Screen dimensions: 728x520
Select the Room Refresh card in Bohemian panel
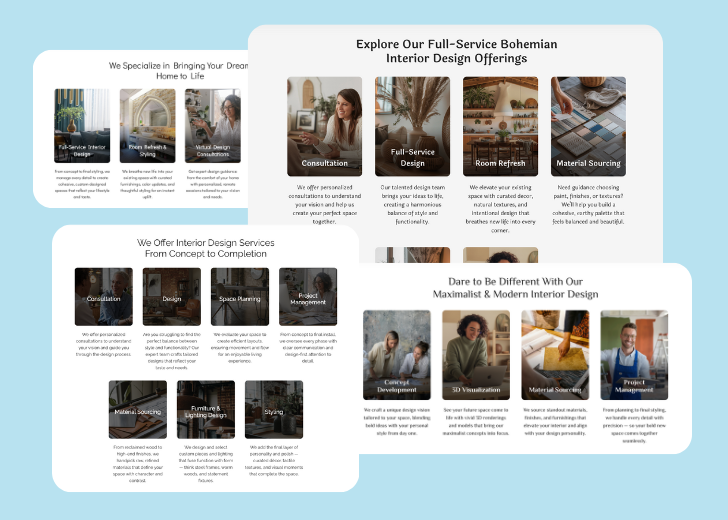[x=500, y=126]
